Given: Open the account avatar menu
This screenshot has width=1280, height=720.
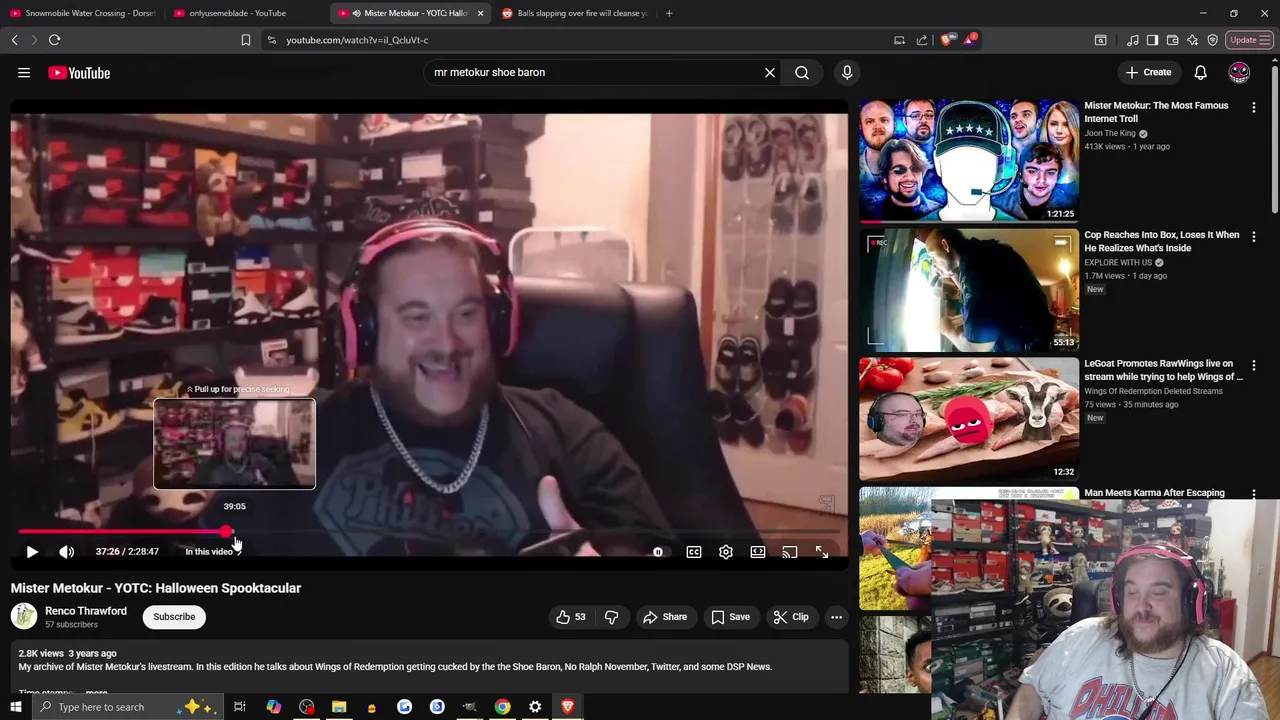Looking at the screenshot, I should 1239,72.
